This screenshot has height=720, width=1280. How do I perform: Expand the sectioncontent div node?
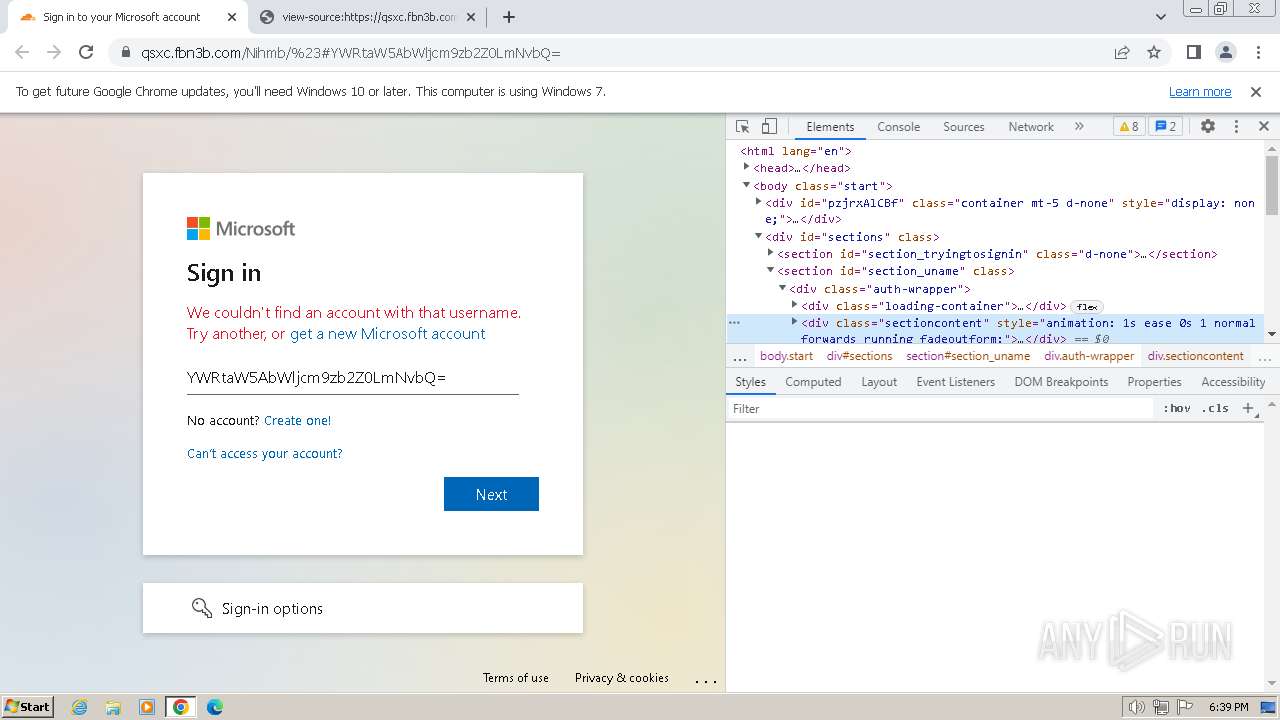(x=794, y=322)
